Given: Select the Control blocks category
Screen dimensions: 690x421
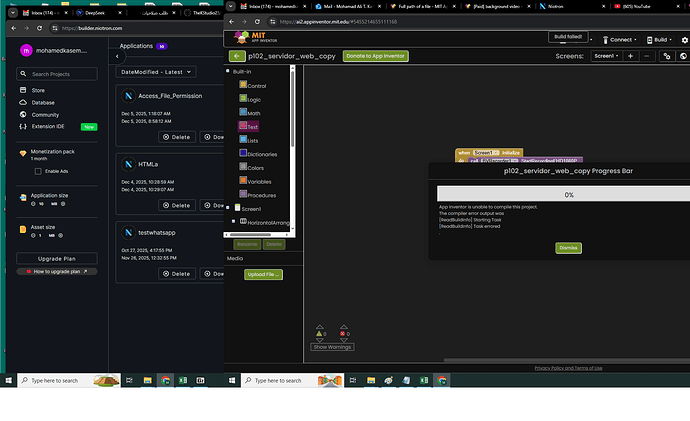Looking at the screenshot, I should coord(255,85).
